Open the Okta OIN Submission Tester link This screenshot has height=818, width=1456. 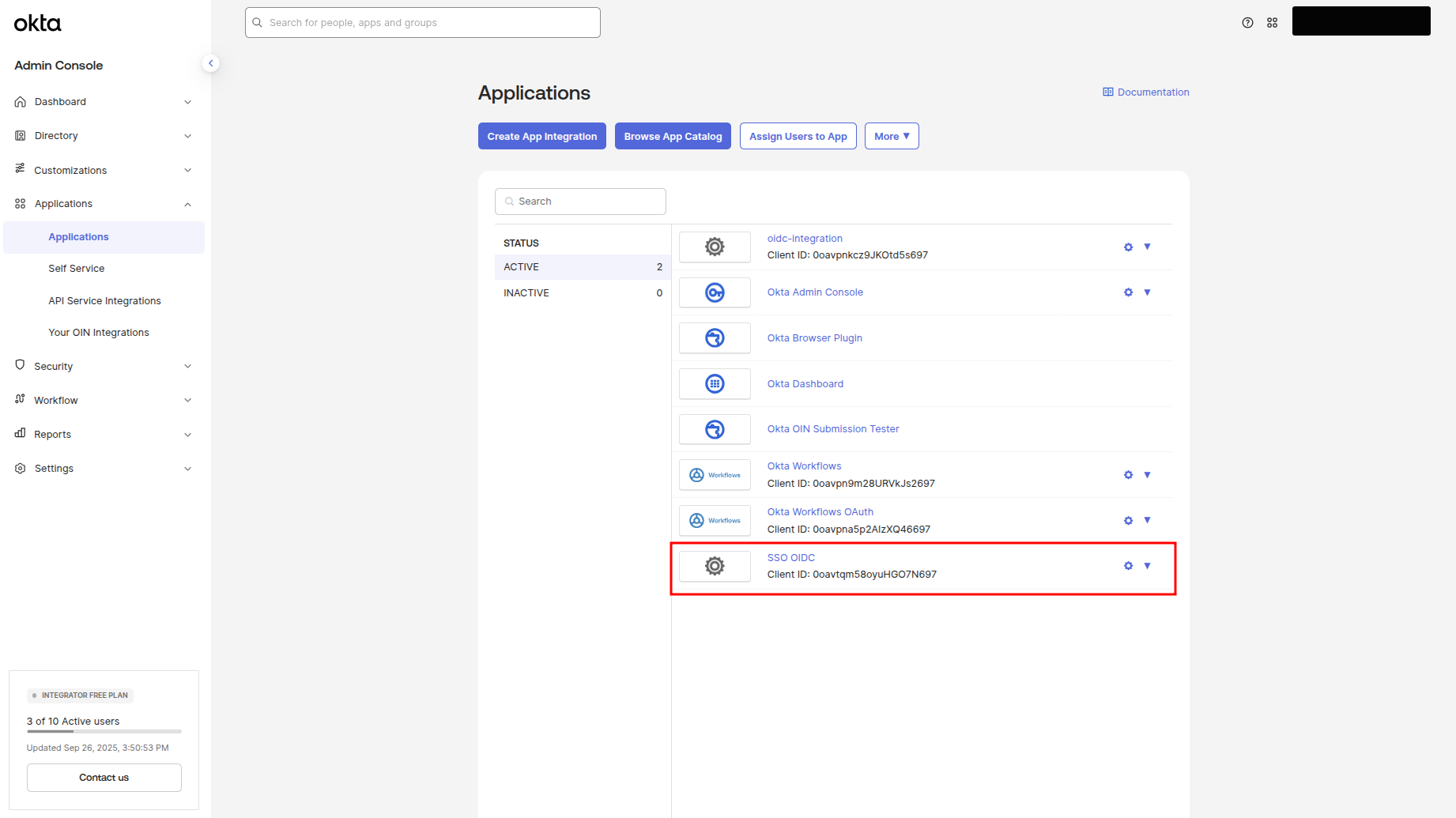(833, 429)
